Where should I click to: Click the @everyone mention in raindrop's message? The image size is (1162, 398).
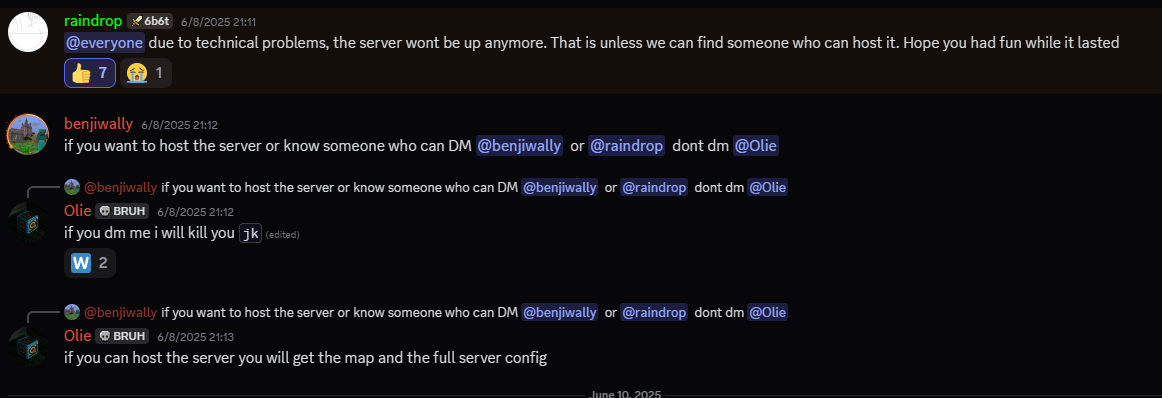click(x=104, y=43)
